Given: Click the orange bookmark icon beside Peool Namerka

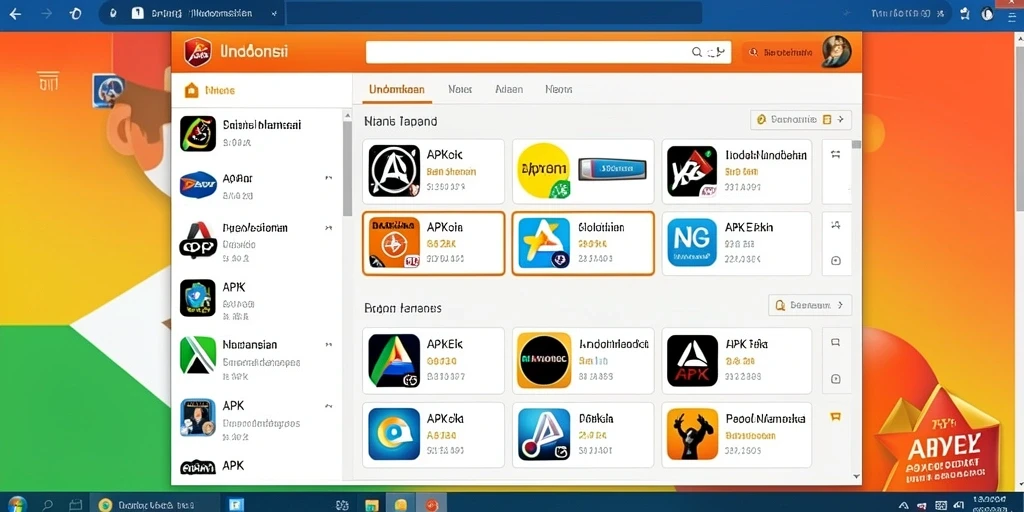Looking at the screenshot, I should 835,416.
